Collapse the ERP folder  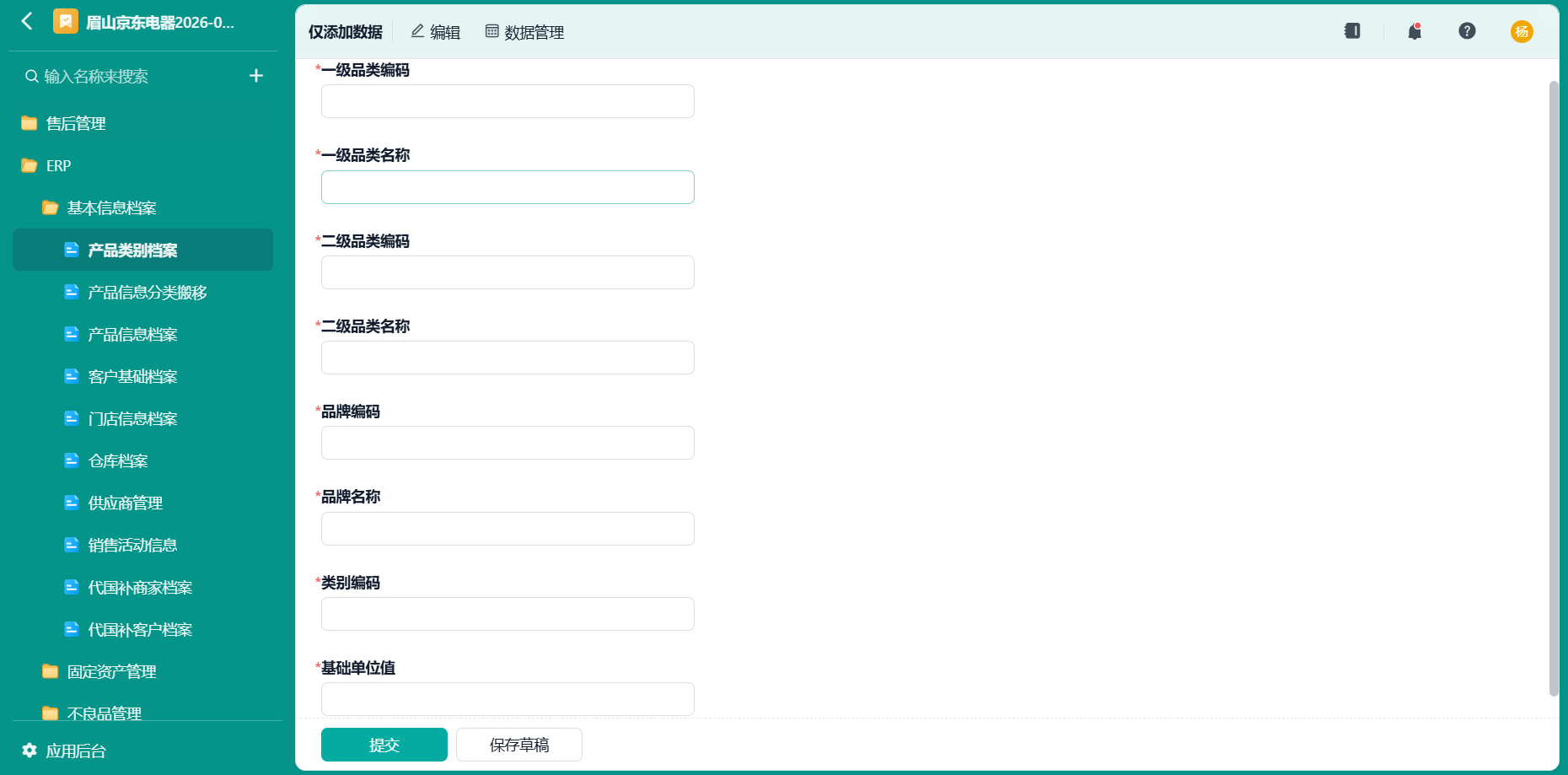click(x=142, y=166)
